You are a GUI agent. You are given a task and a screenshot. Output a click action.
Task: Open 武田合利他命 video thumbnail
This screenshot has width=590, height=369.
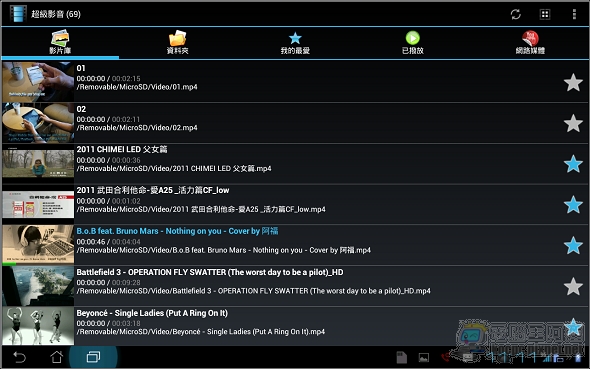(x=38, y=204)
